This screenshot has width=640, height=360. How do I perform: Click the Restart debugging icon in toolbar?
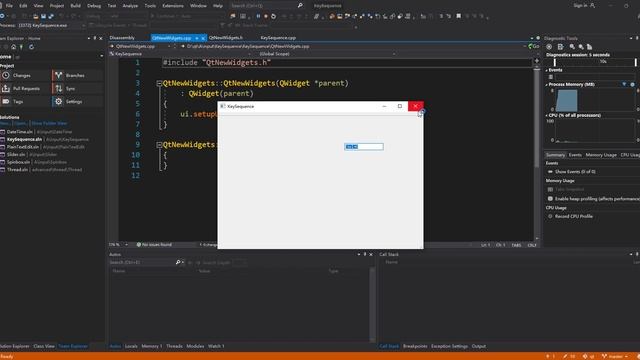pyautogui.click(x=273, y=16)
